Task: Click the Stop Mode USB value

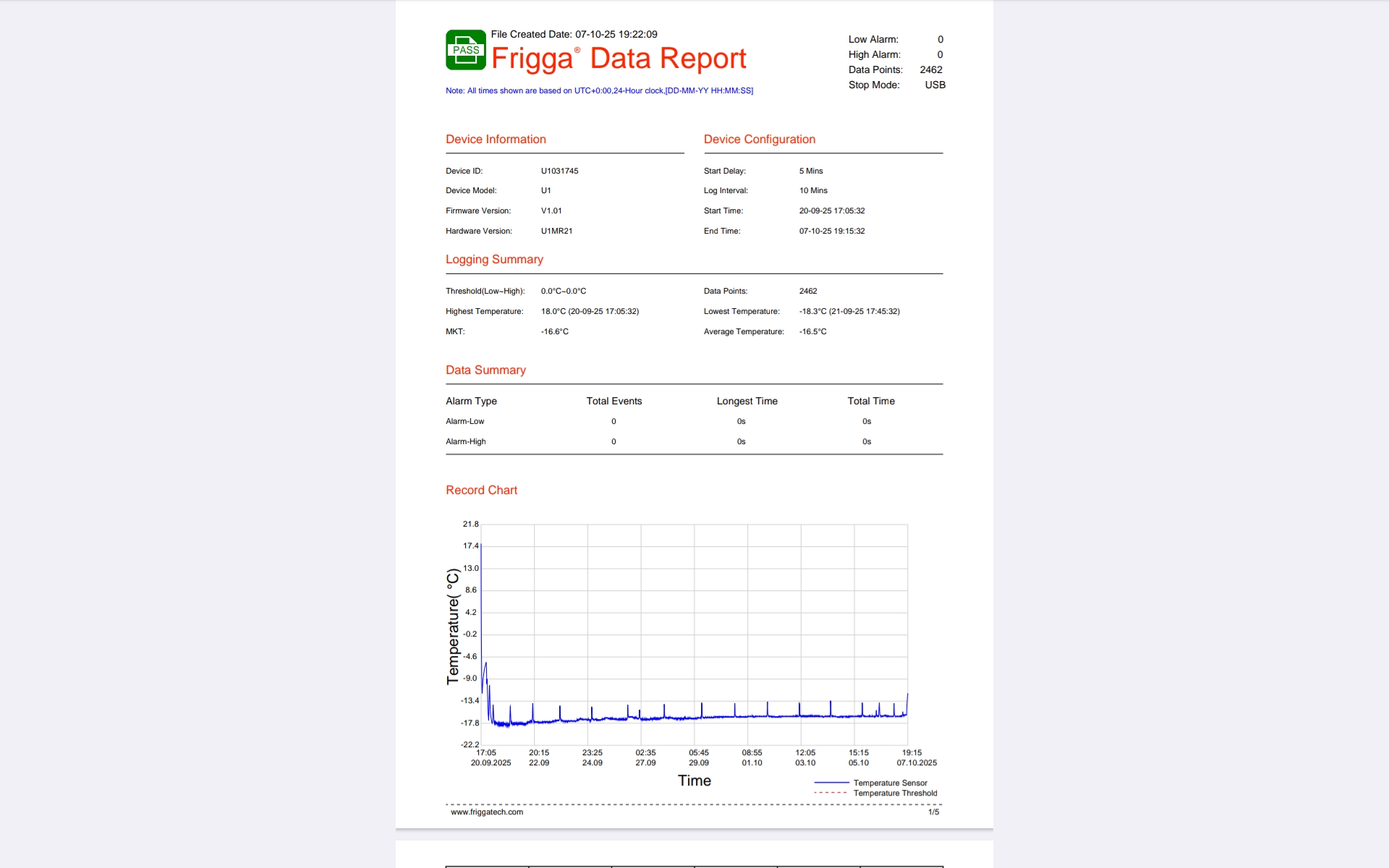Action: (x=935, y=85)
